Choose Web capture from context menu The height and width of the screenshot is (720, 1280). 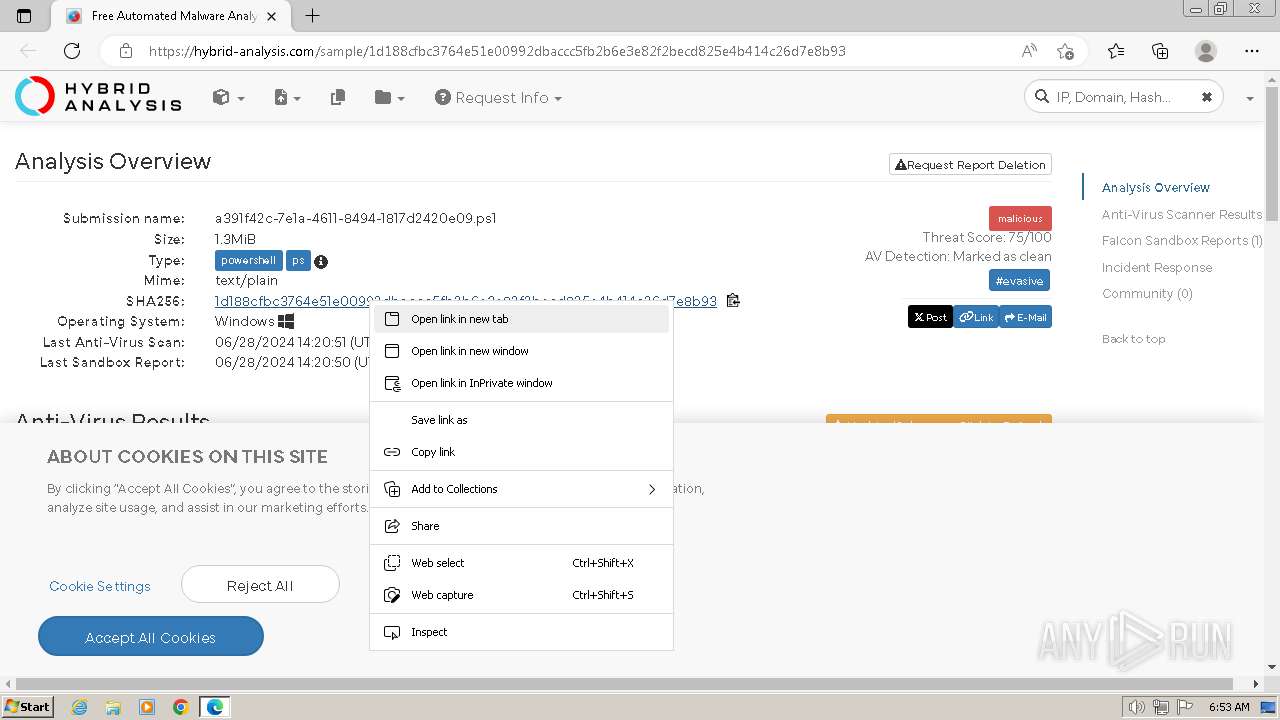(x=521, y=595)
